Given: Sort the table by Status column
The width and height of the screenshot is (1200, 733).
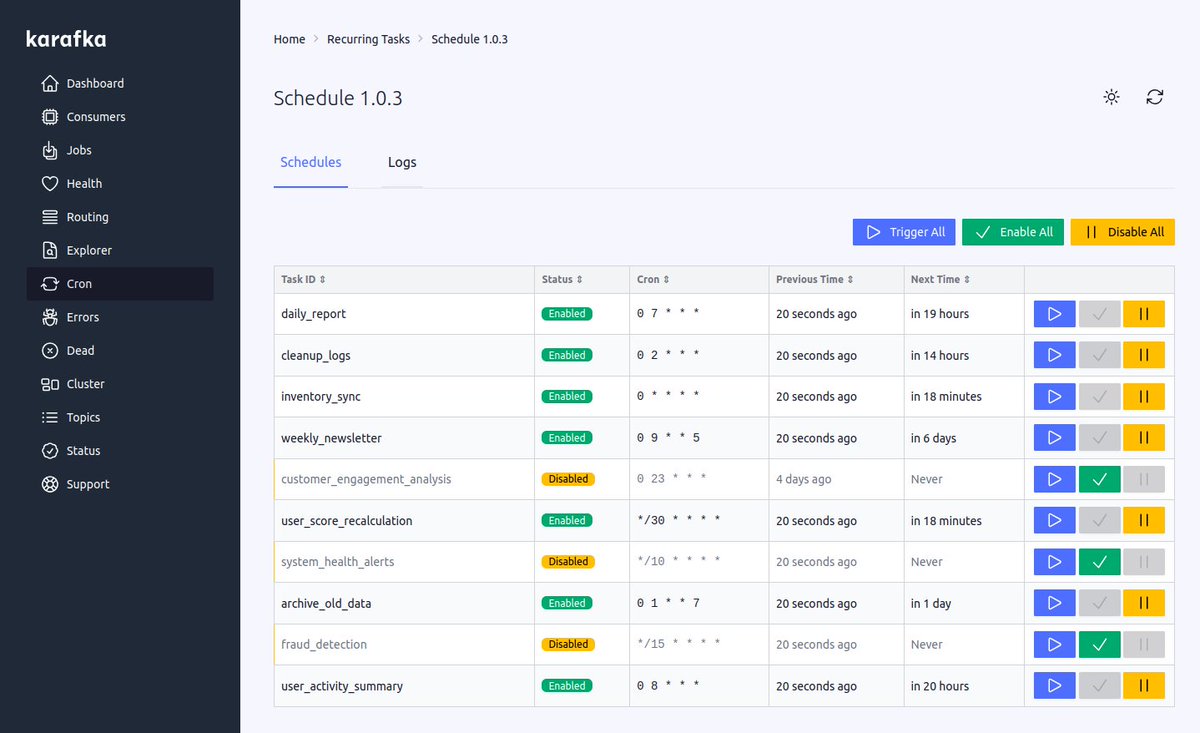Looking at the screenshot, I should (563, 279).
